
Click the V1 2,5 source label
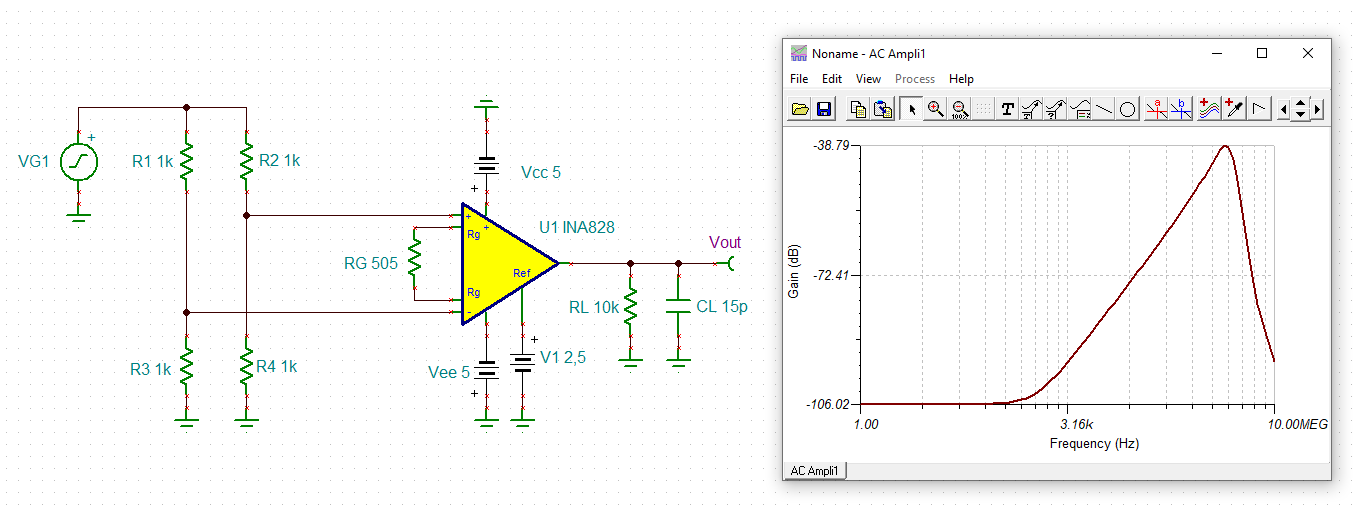[565, 357]
